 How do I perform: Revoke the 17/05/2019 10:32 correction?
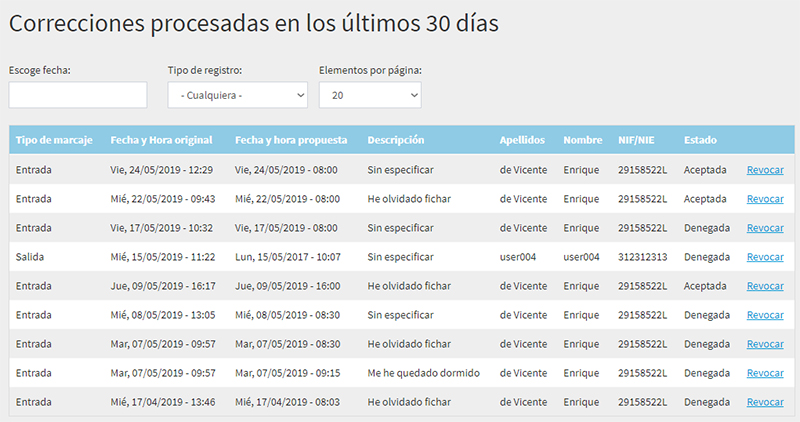coord(765,228)
